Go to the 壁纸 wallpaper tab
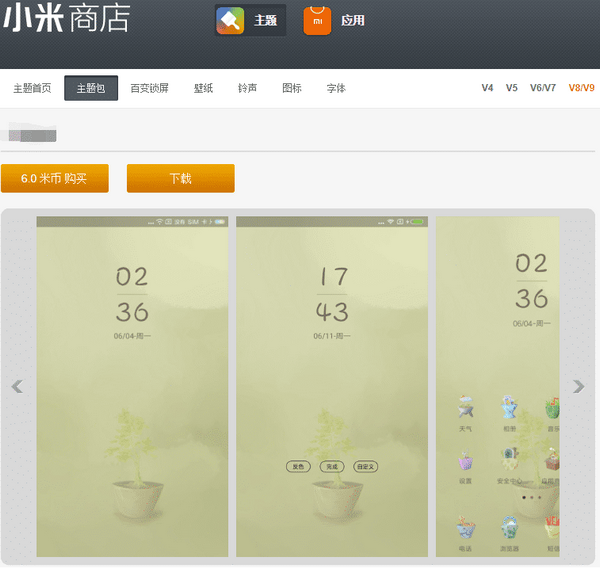The height and width of the screenshot is (569, 600). pos(203,88)
